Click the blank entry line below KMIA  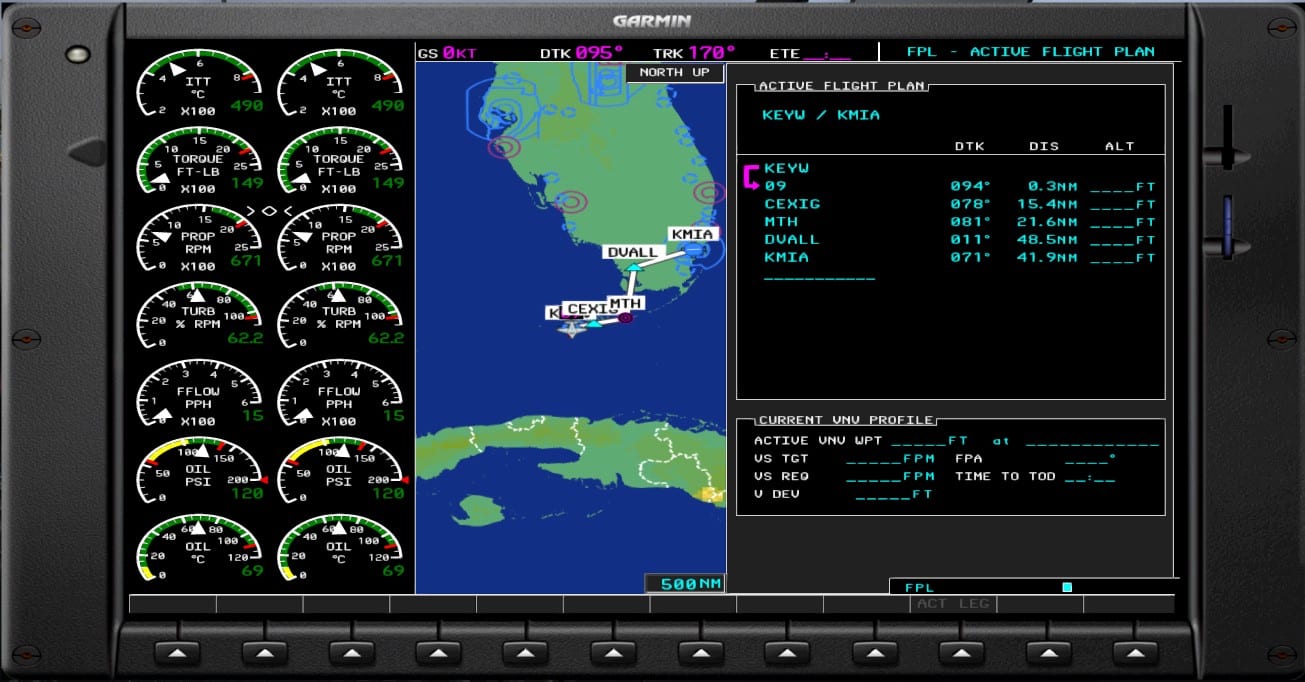point(819,278)
